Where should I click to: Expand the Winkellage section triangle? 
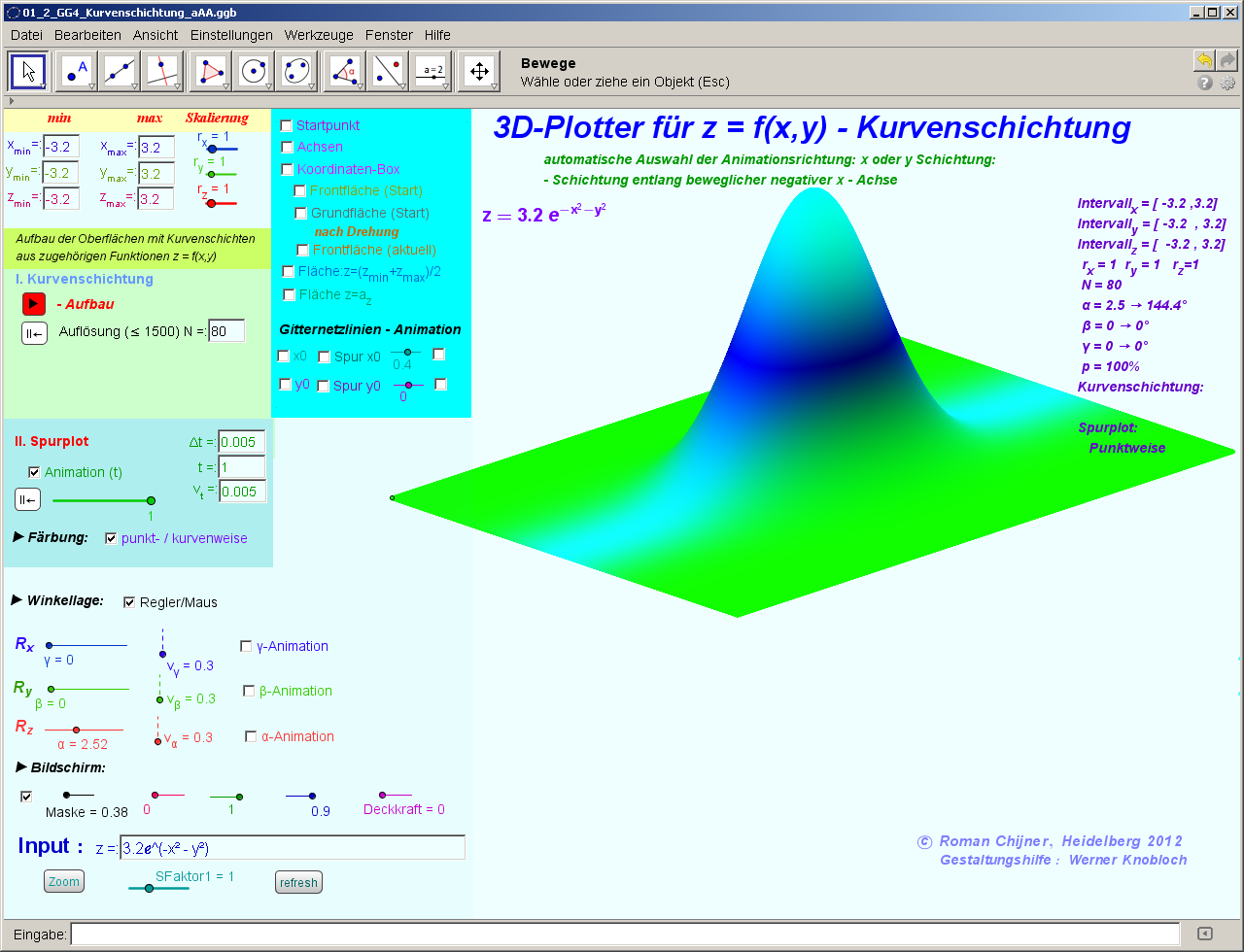[x=17, y=600]
